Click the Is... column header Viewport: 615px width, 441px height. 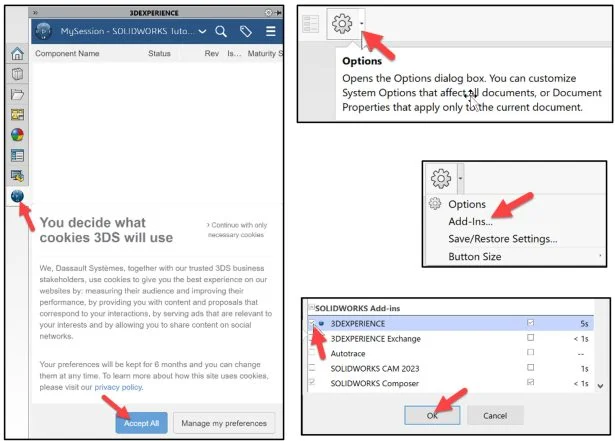pyautogui.click(x=234, y=53)
